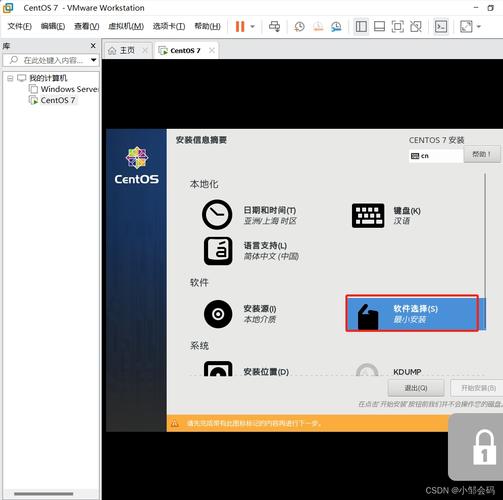Screen dimensions: 503x500
Task: Click the Send Ctrl+Alt+Del toolbar icon
Action: coord(274,26)
